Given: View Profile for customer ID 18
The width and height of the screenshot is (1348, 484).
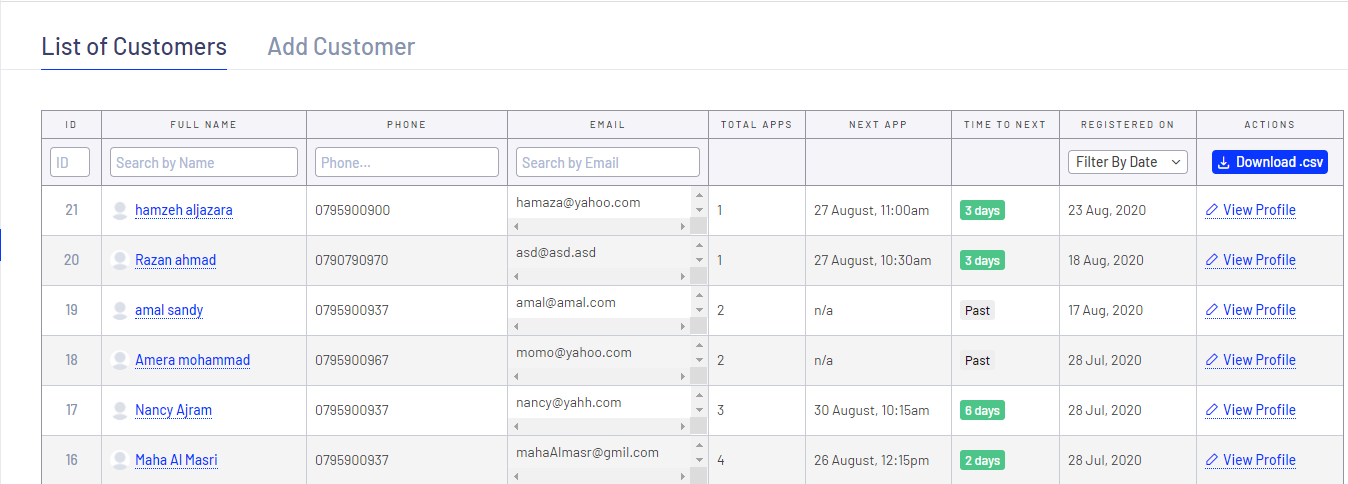Looking at the screenshot, I should 1250,360.
